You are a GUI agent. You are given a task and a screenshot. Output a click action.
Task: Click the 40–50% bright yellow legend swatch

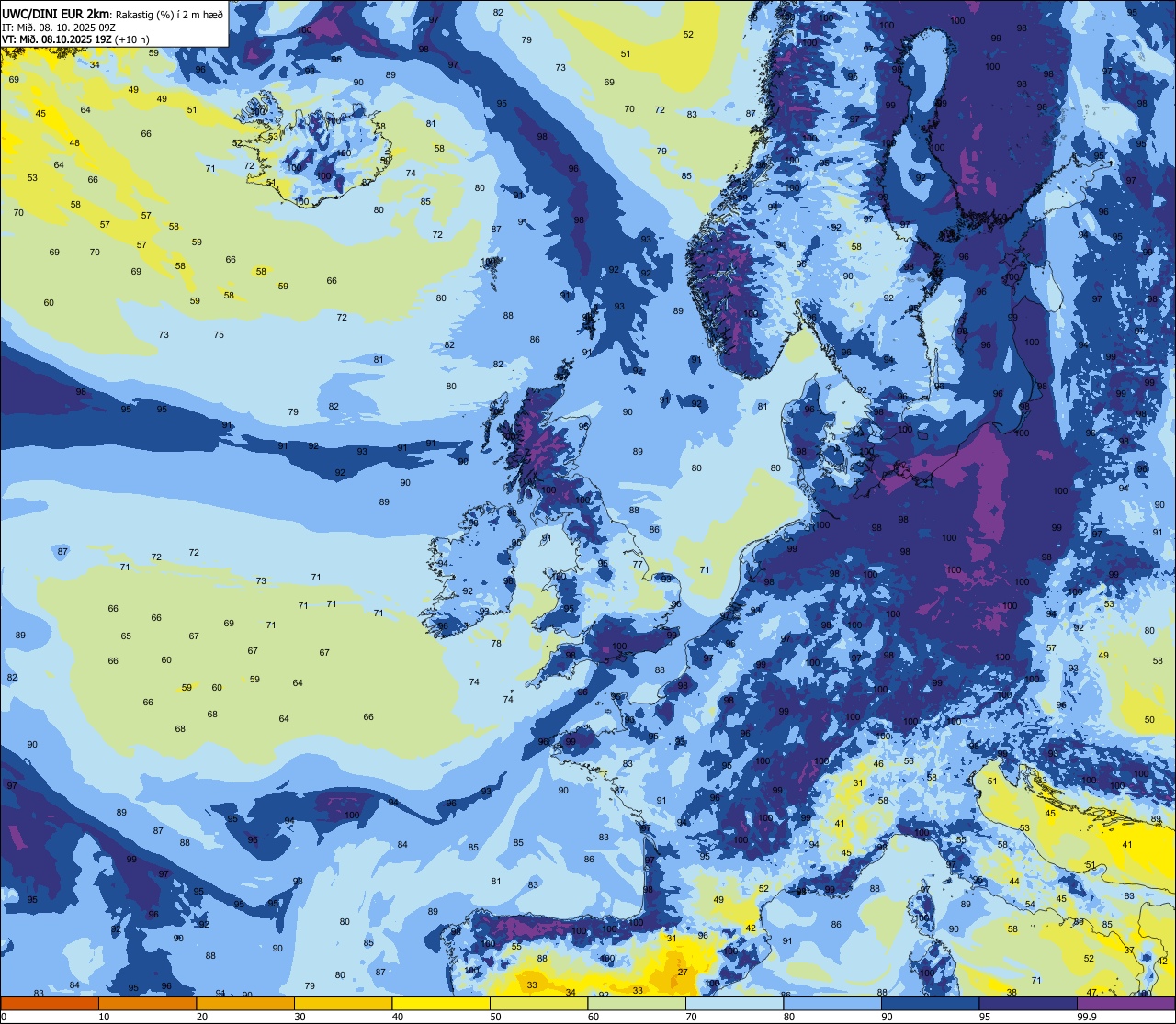pyautogui.click(x=441, y=1003)
